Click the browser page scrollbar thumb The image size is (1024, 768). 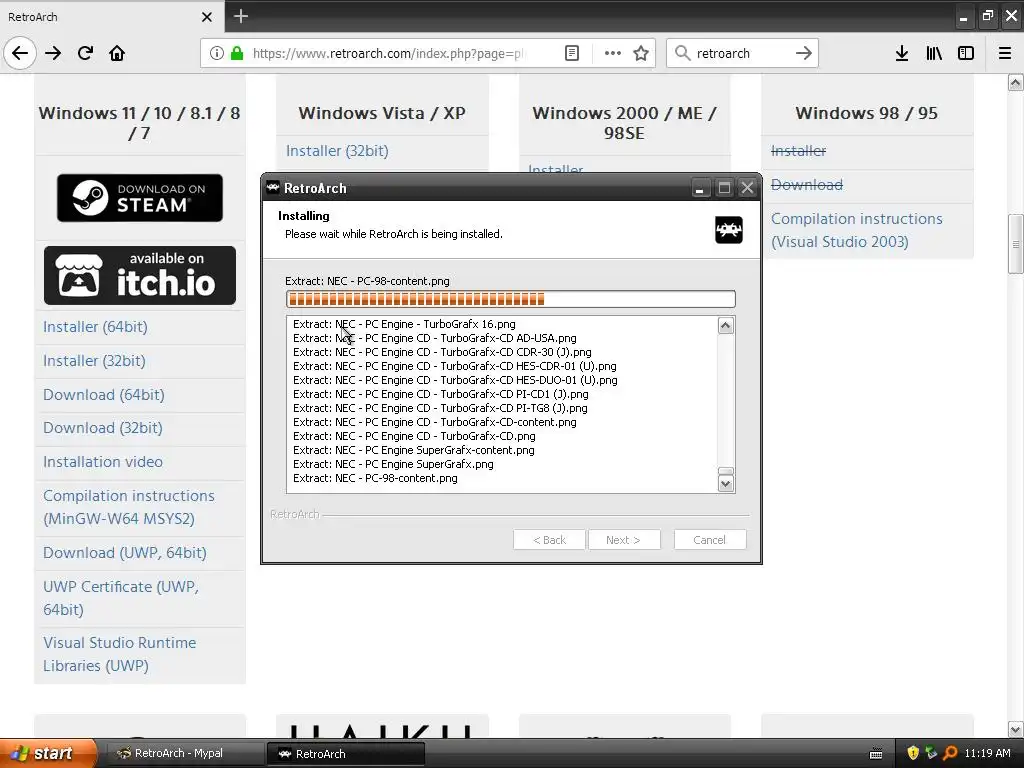tap(1015, 244)
